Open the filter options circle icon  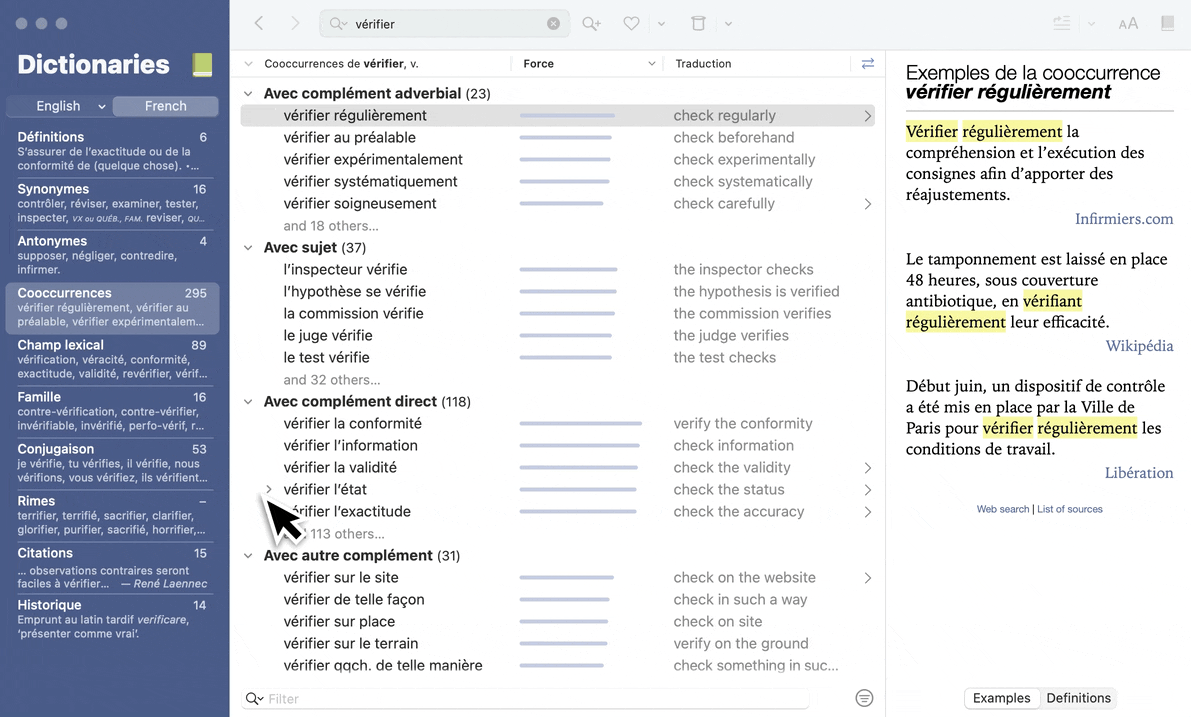(x=865, y=698)
